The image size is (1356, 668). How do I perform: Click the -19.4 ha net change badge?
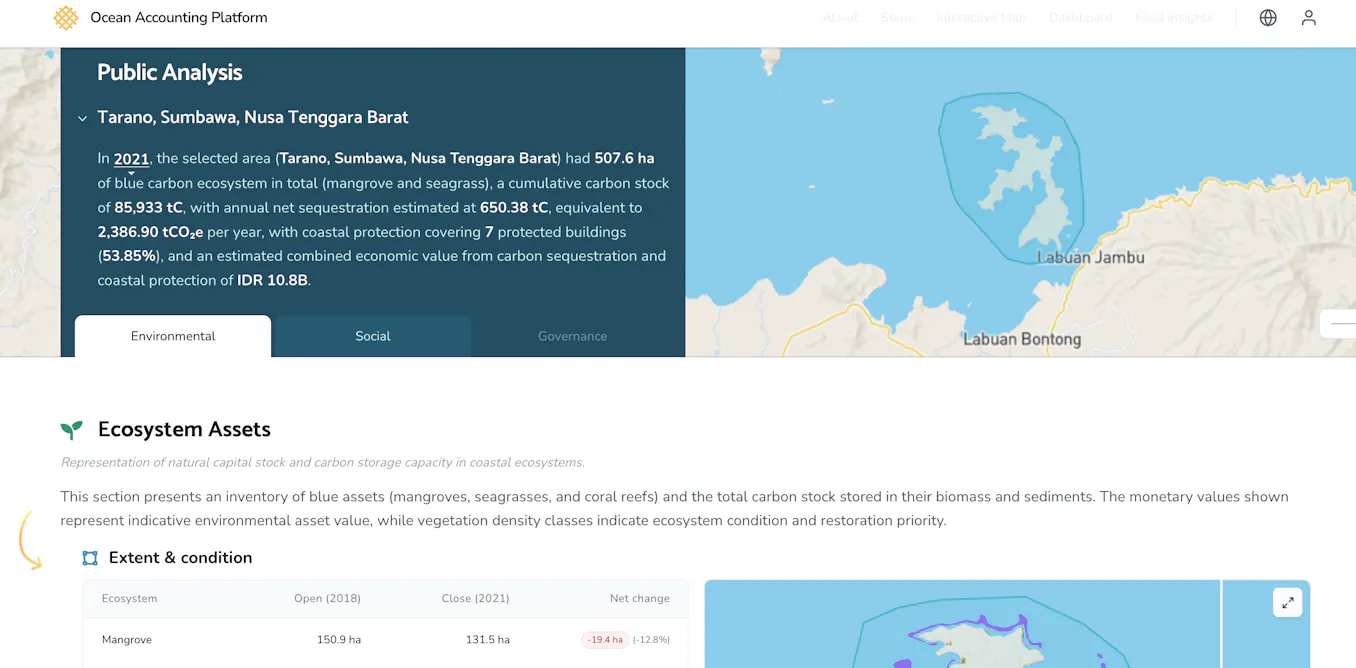(605, 640)
